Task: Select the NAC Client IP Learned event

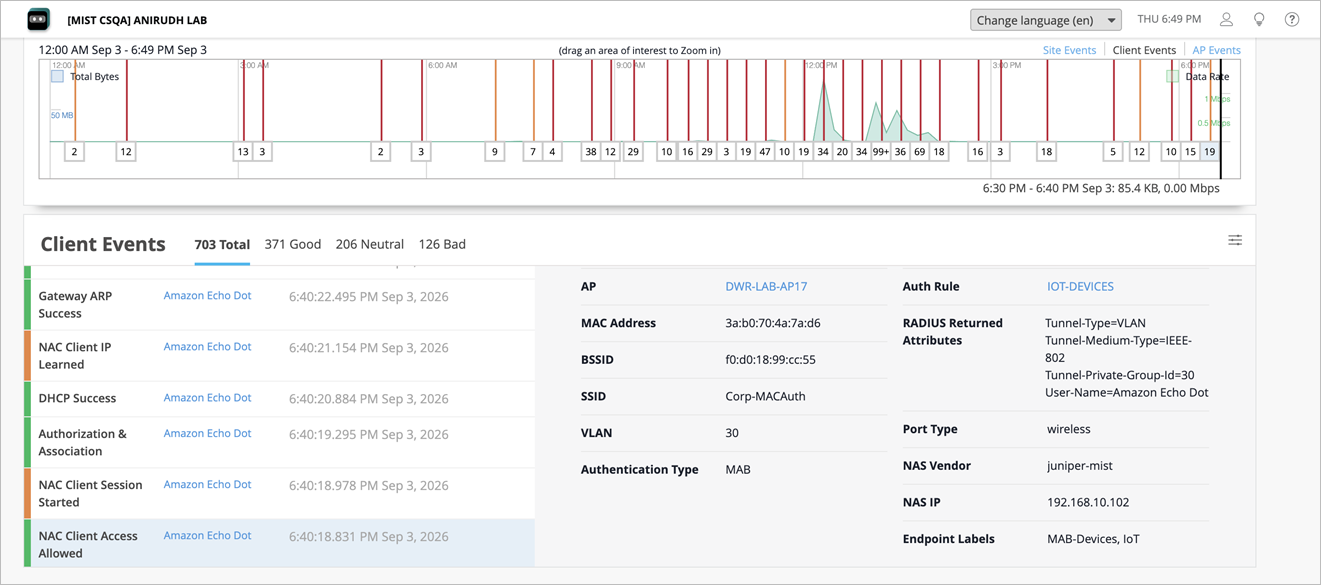Action: click(x=279, y=355)
